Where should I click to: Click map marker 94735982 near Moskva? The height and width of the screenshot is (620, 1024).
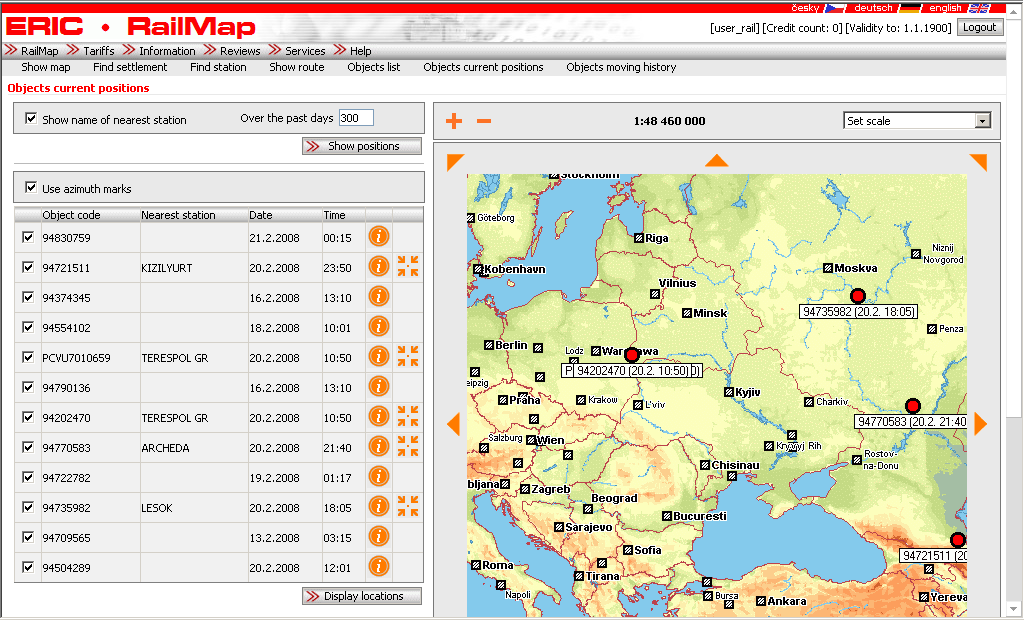pyautogui.click(x=857, y=296)
